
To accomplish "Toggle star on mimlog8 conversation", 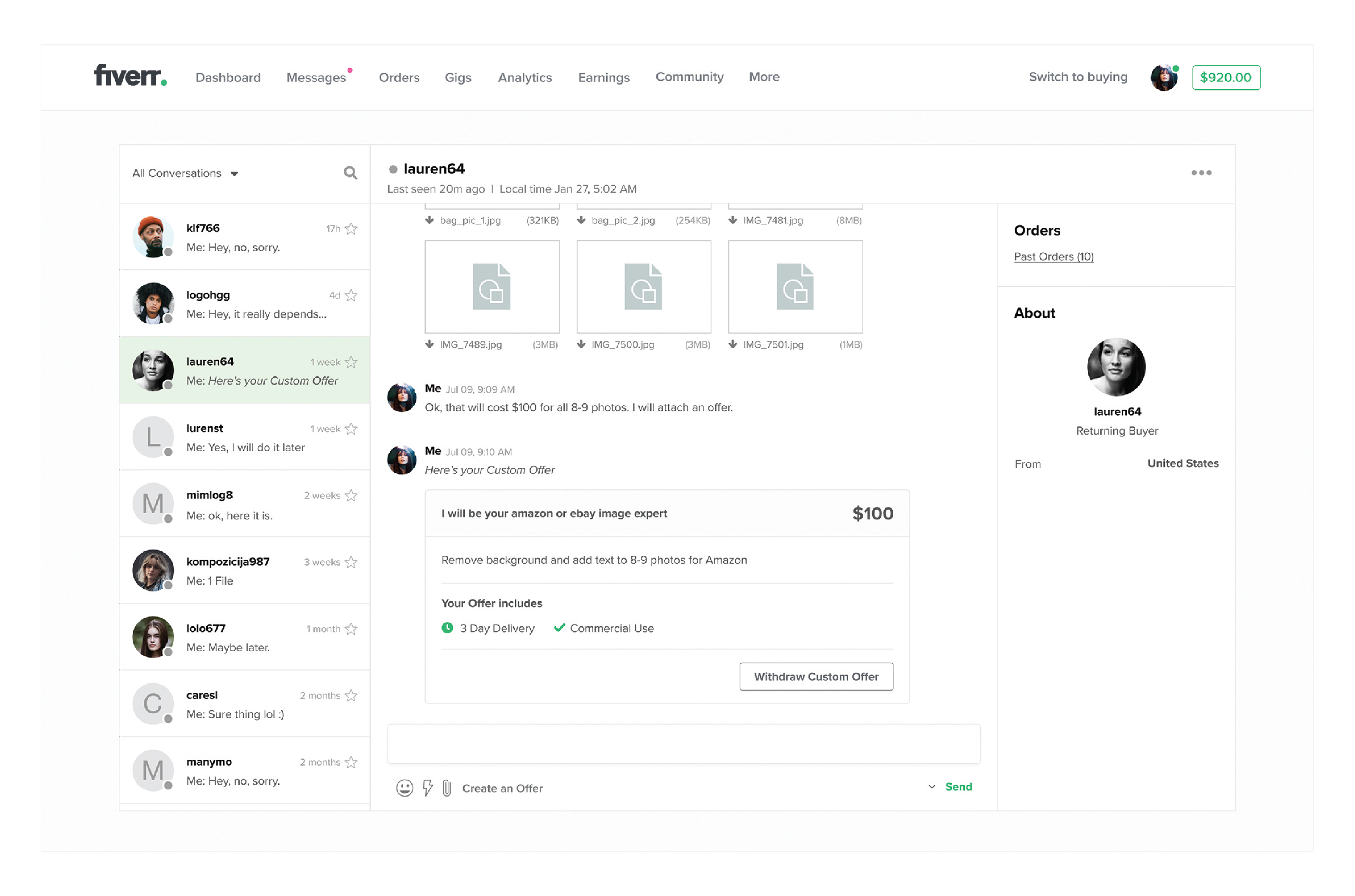I will point(351,496).
